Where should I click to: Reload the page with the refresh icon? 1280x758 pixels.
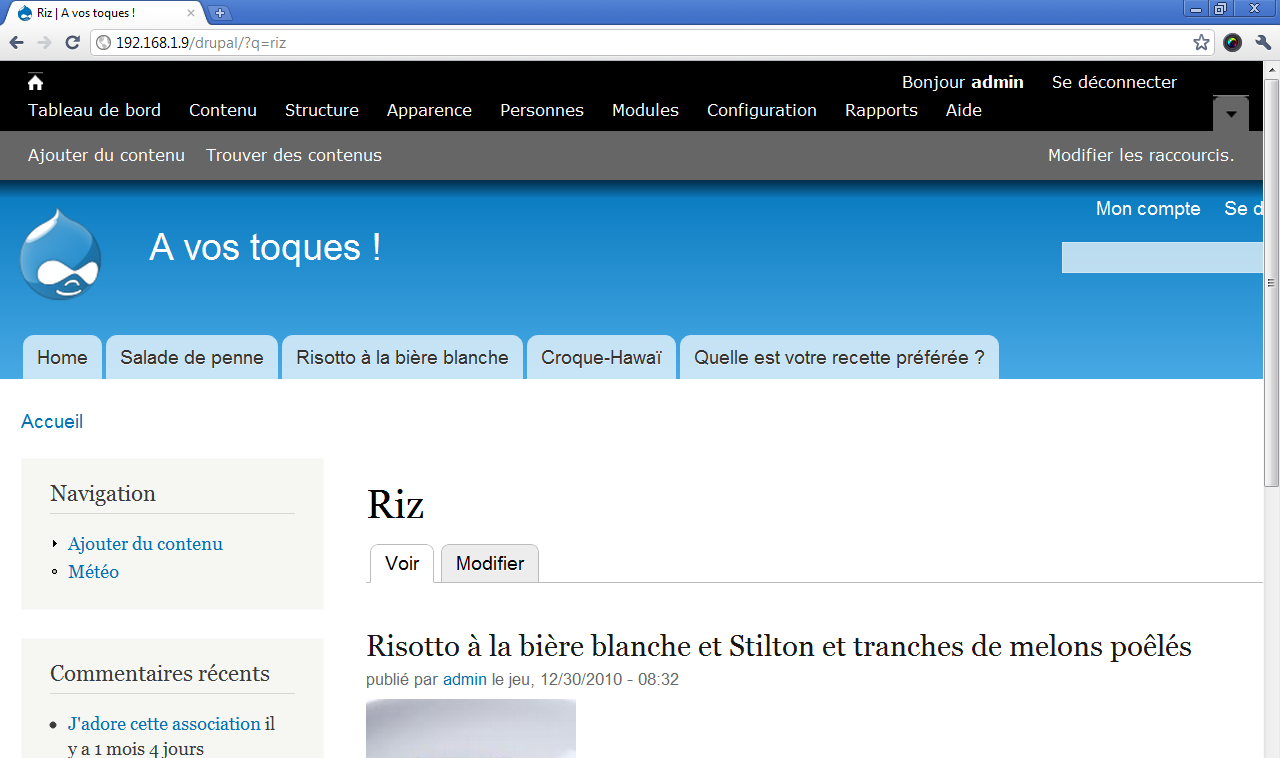72,43
